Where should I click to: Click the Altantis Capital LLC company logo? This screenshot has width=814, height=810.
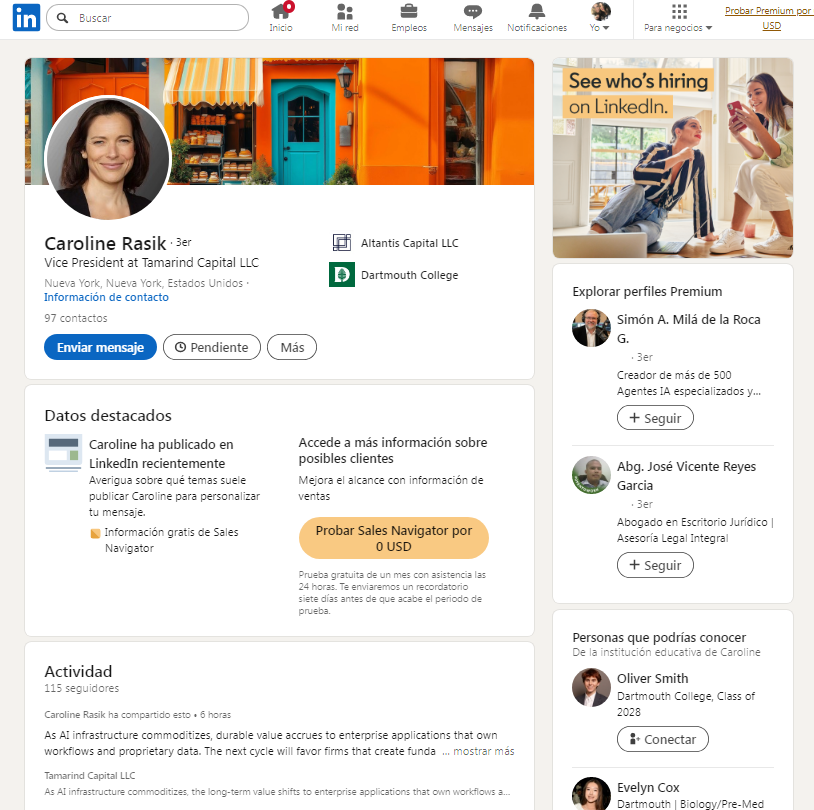(342, 242)
